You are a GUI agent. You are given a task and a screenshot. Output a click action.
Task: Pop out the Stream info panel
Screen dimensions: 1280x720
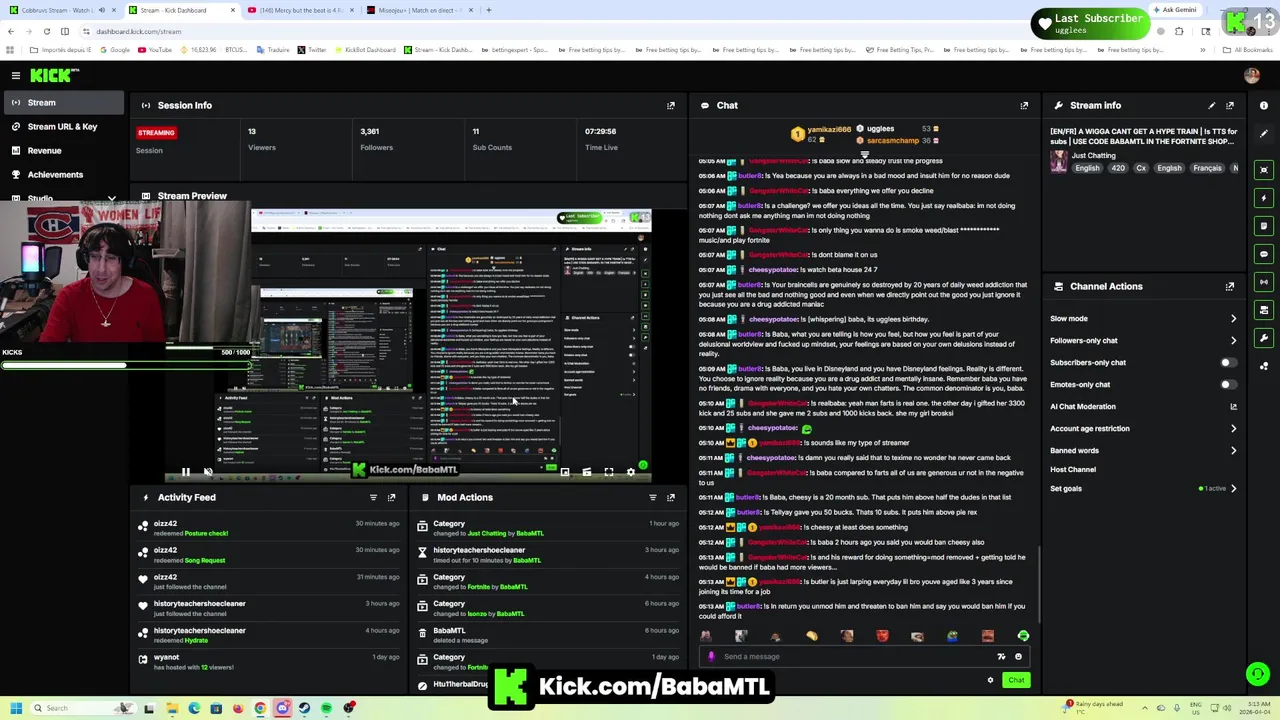[1230, 105]
